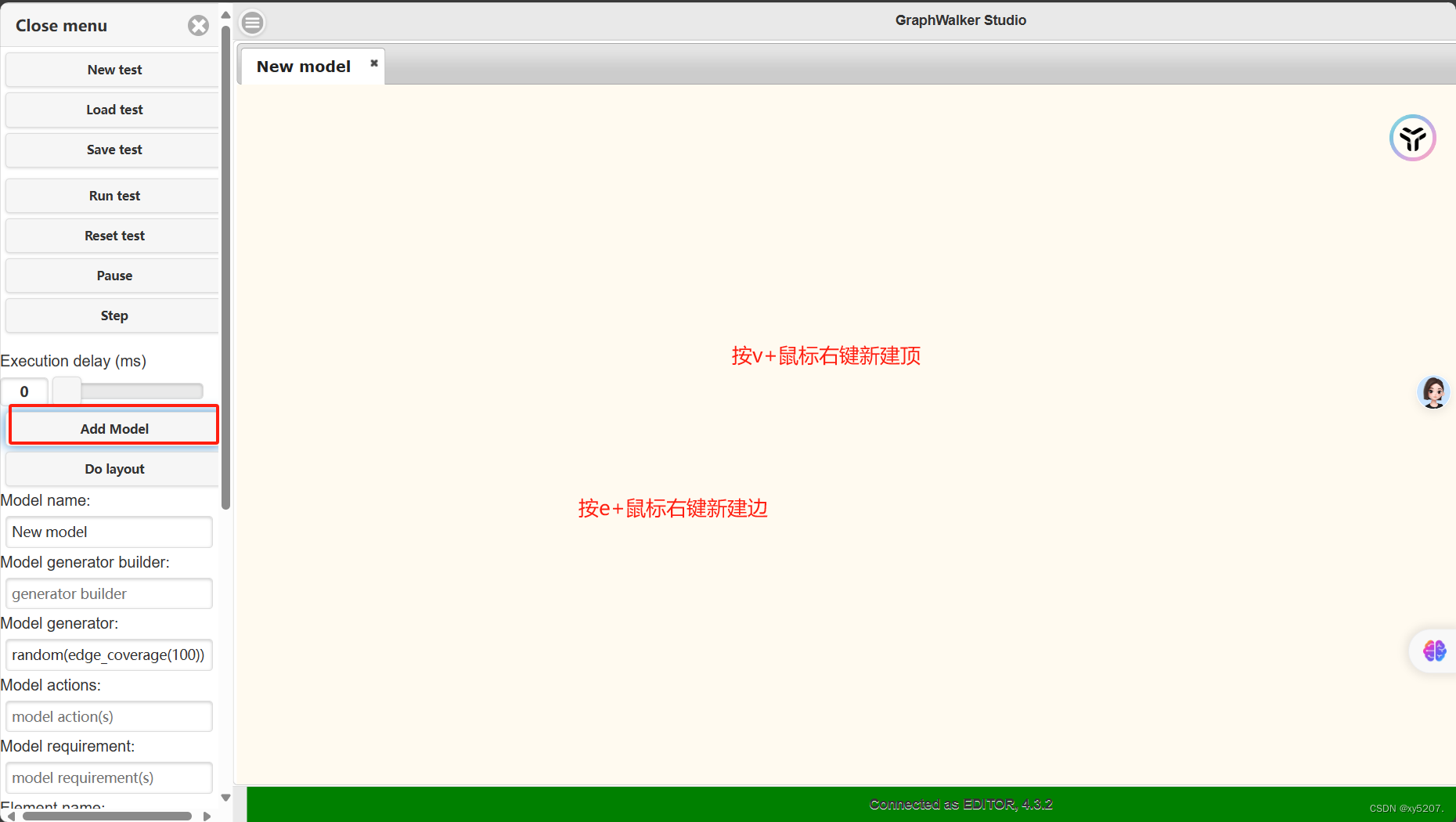Click the Reset test button
The height and width of the screenshot is (822, 1456).
[113, 236]
